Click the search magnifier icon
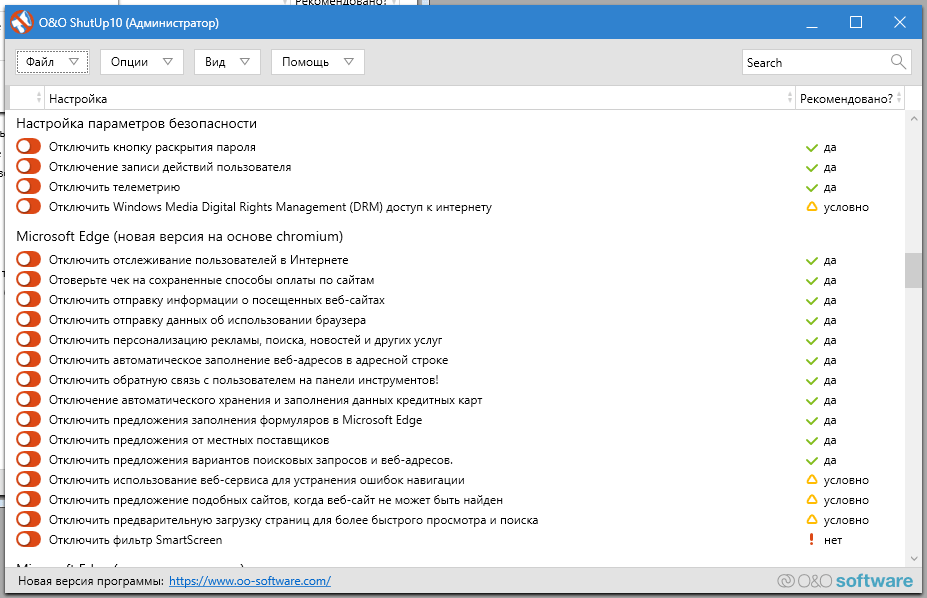The height and width of the screenshot is (598, 927). point(898,61)
